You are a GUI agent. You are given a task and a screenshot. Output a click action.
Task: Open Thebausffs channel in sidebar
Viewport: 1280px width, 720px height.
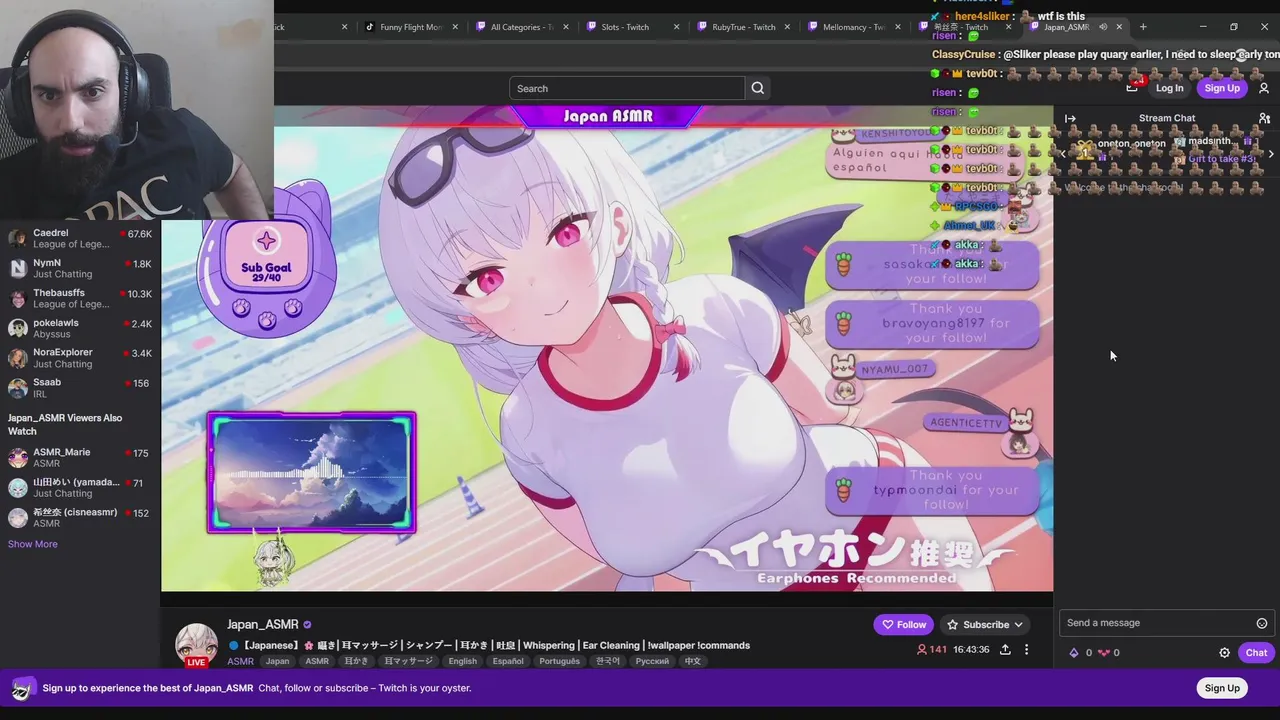80,298
